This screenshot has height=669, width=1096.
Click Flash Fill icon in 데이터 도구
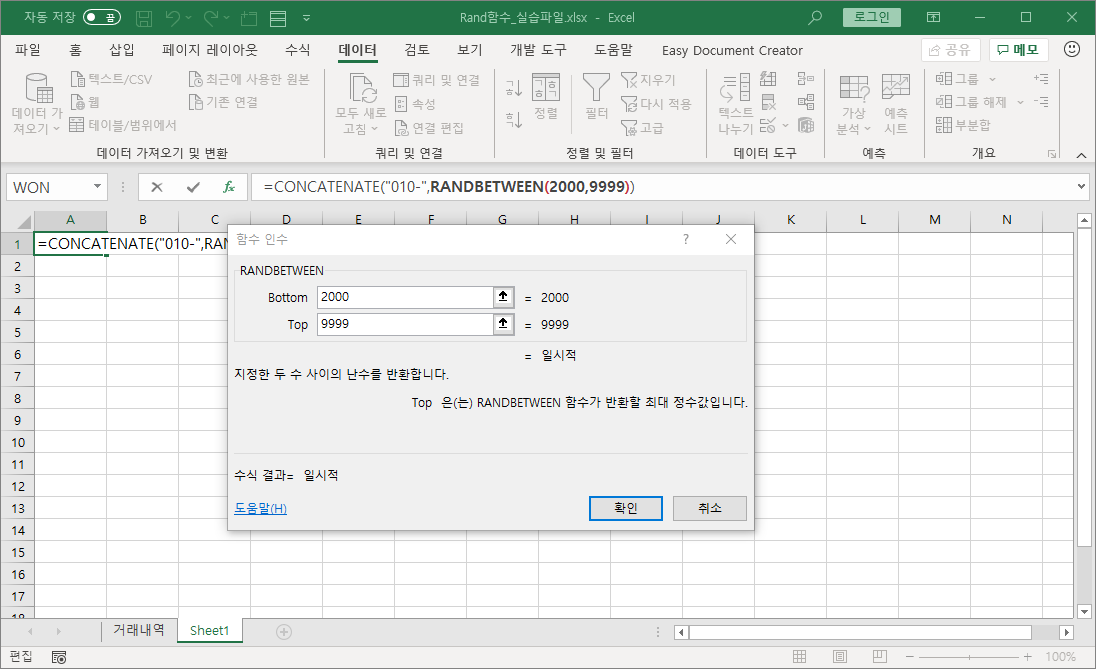pos(768,78)
